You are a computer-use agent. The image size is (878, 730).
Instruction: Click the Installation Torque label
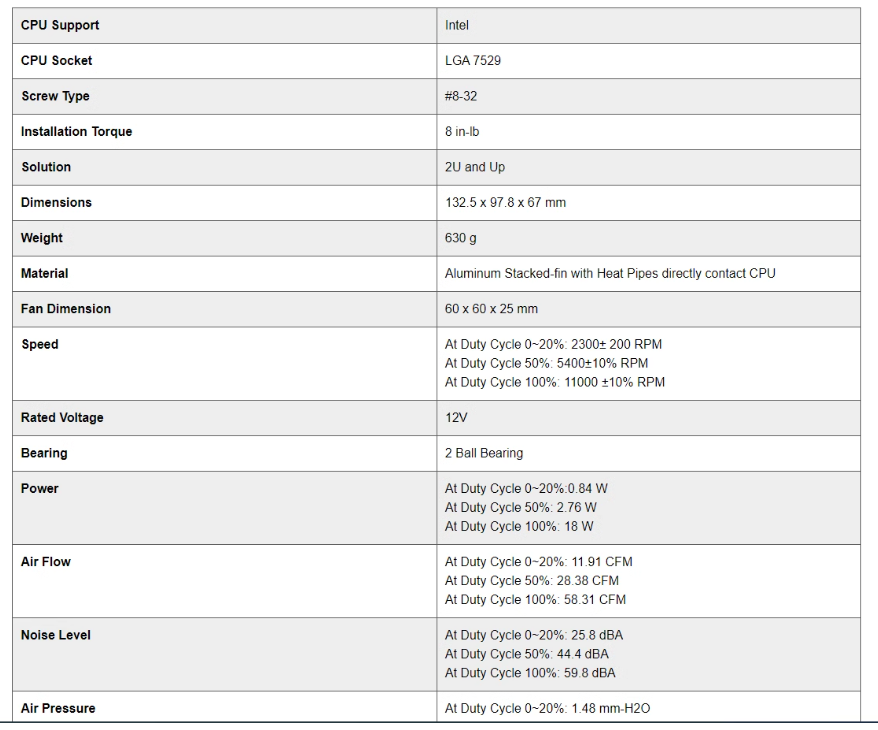76,132
